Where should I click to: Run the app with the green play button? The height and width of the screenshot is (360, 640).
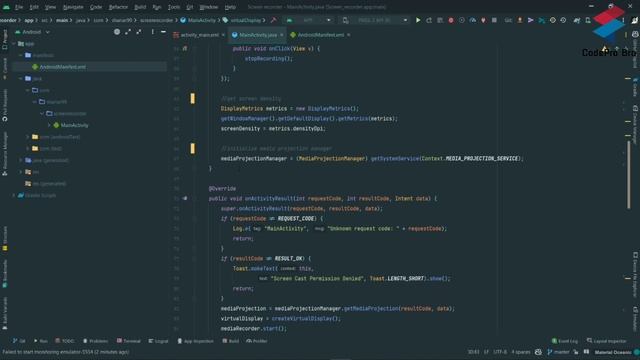tap(418, 20)
